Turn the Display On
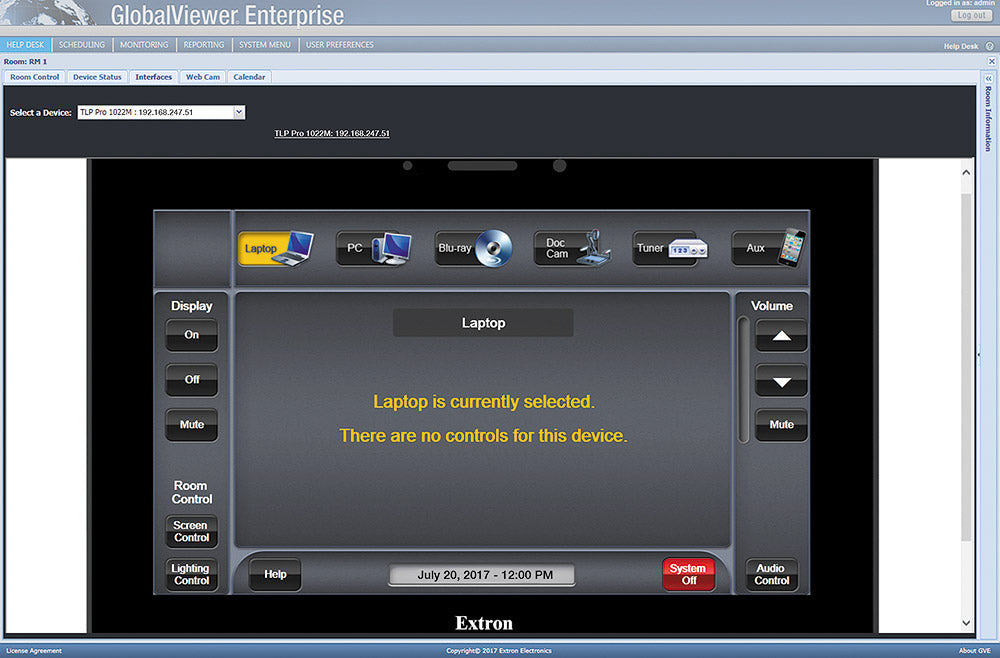This screenshot has width=1000, height=658. tap(191, 335)
